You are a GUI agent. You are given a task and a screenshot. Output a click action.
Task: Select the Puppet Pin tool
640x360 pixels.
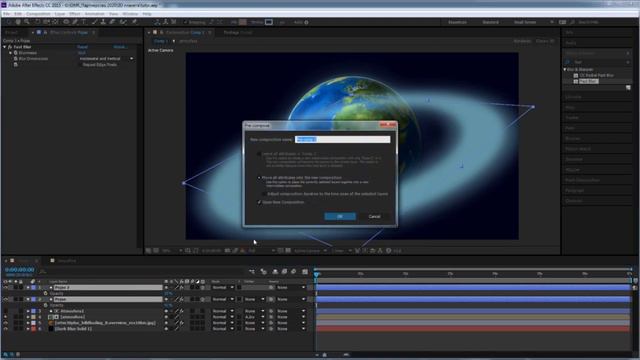point(134,22)
